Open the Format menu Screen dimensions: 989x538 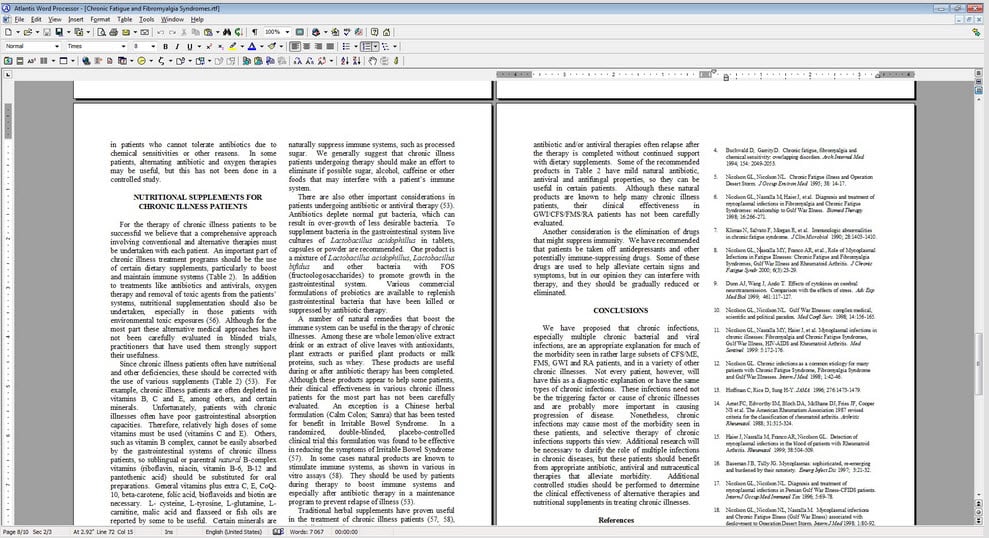pyautogui.click(x=100, y=19)
